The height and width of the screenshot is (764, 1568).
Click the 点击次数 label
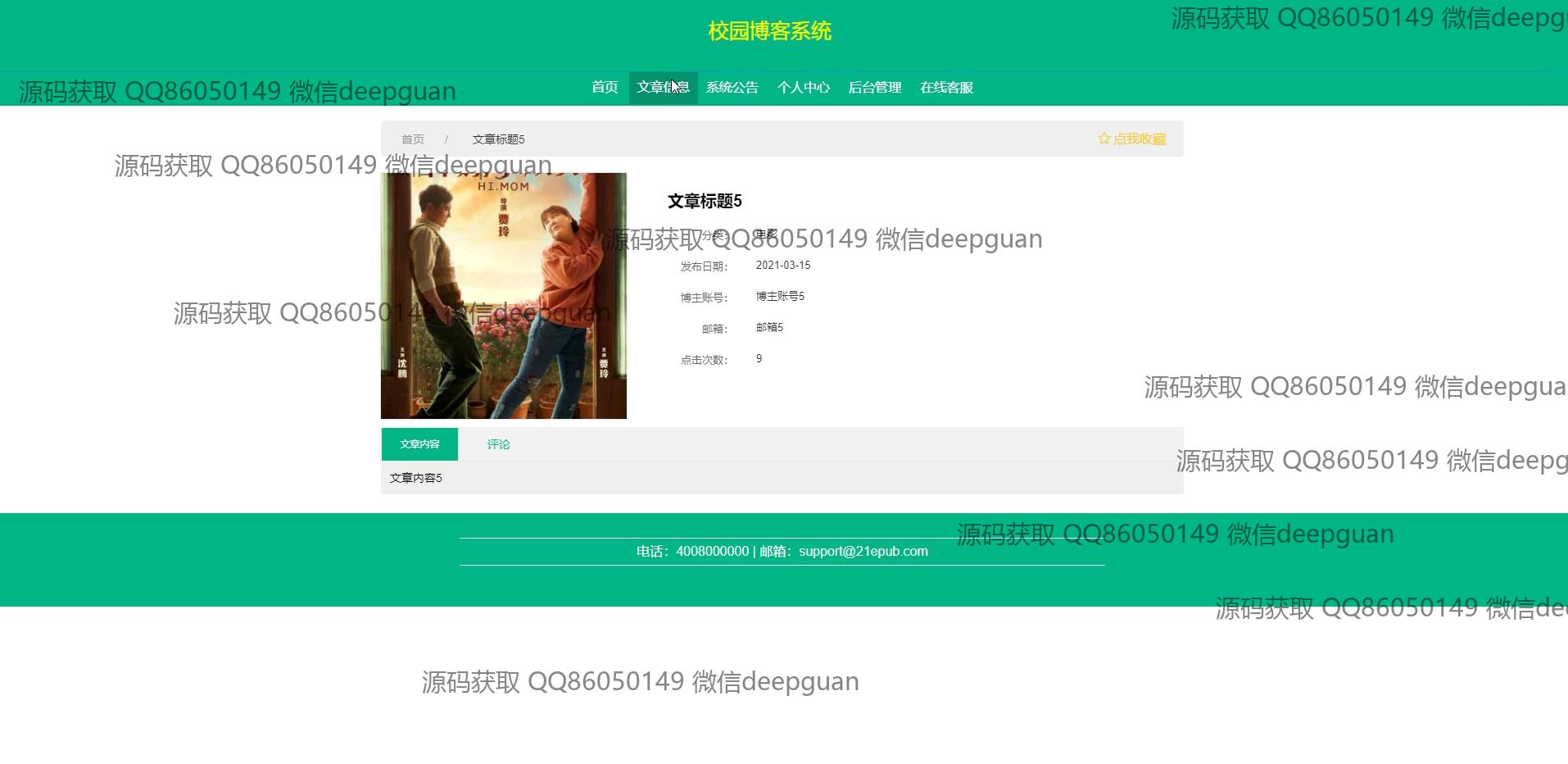(704, 360)
